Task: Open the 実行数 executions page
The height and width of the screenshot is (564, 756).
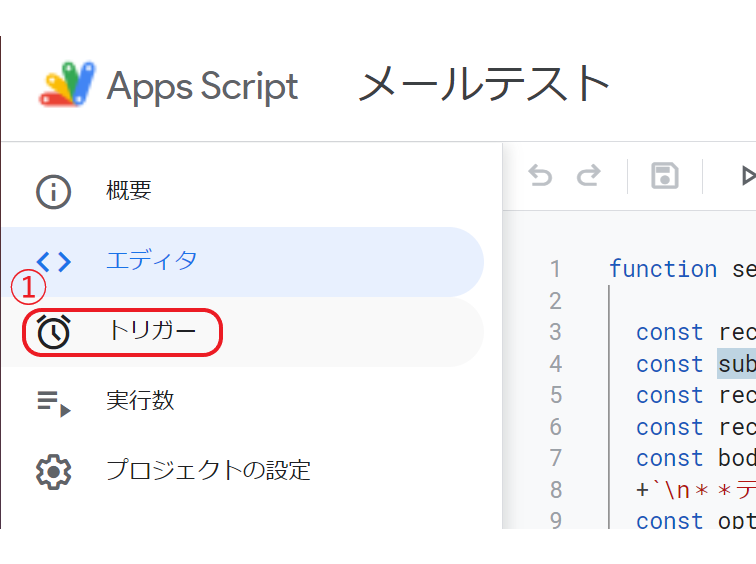Action: pos(140,401)
